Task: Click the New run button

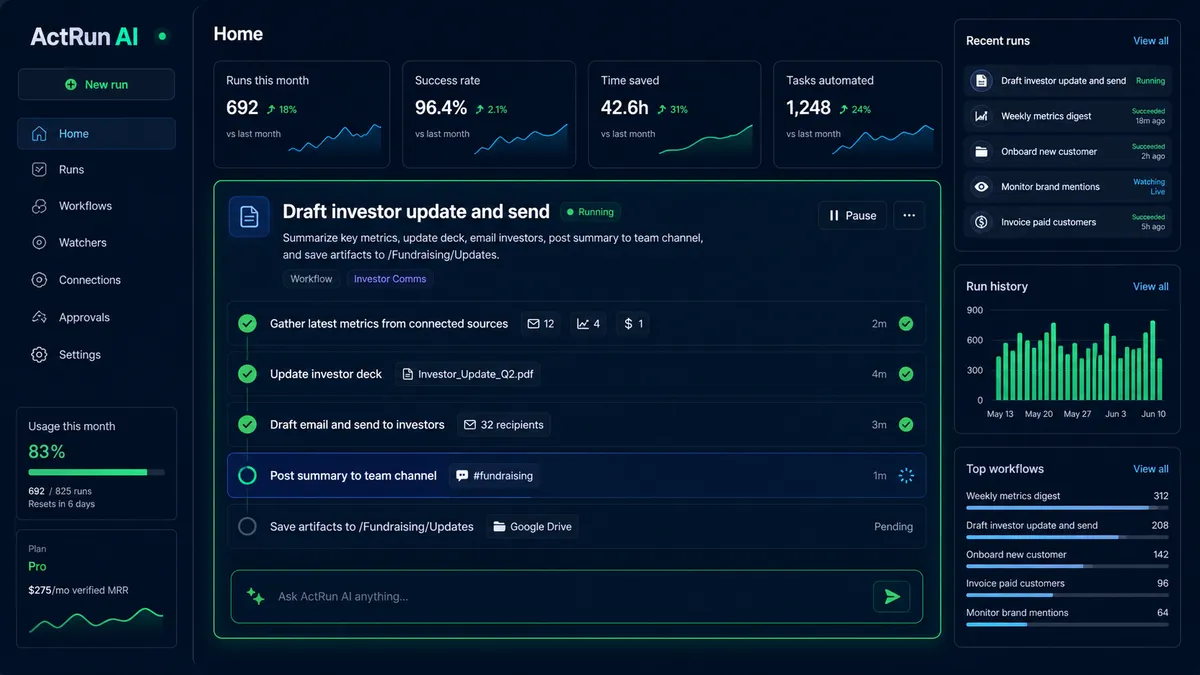Action: pyautogui.click(x=96, y=84)
